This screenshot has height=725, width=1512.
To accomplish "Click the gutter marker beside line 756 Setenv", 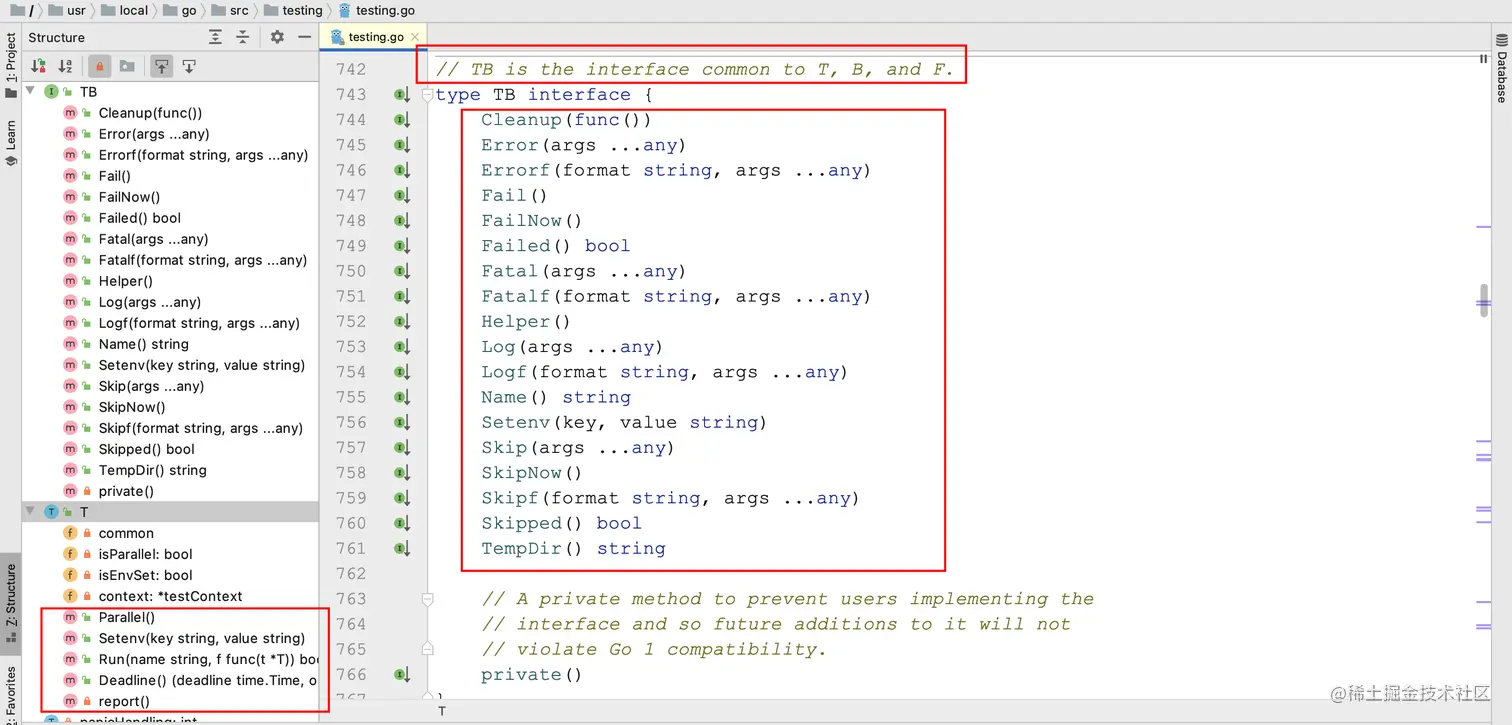I will point(402,423).
